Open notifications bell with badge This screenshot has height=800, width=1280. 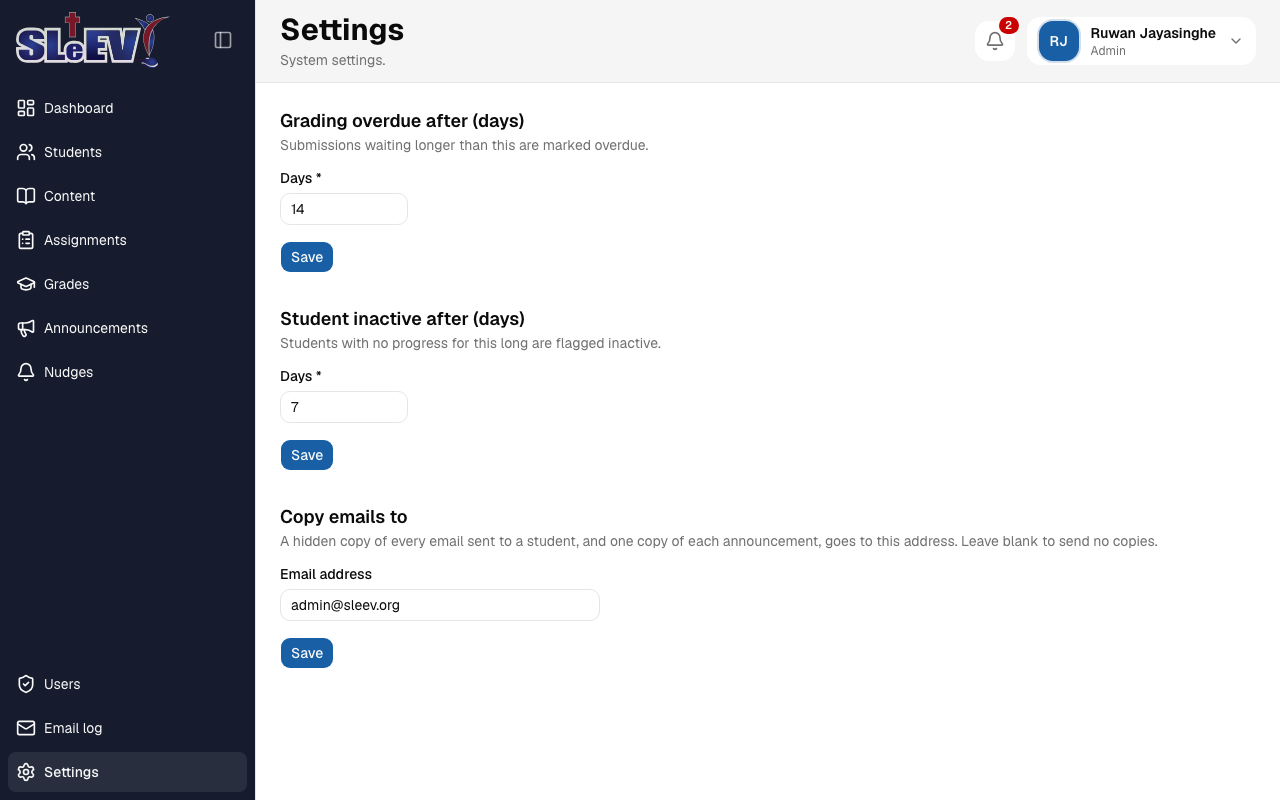coord(995,41)
